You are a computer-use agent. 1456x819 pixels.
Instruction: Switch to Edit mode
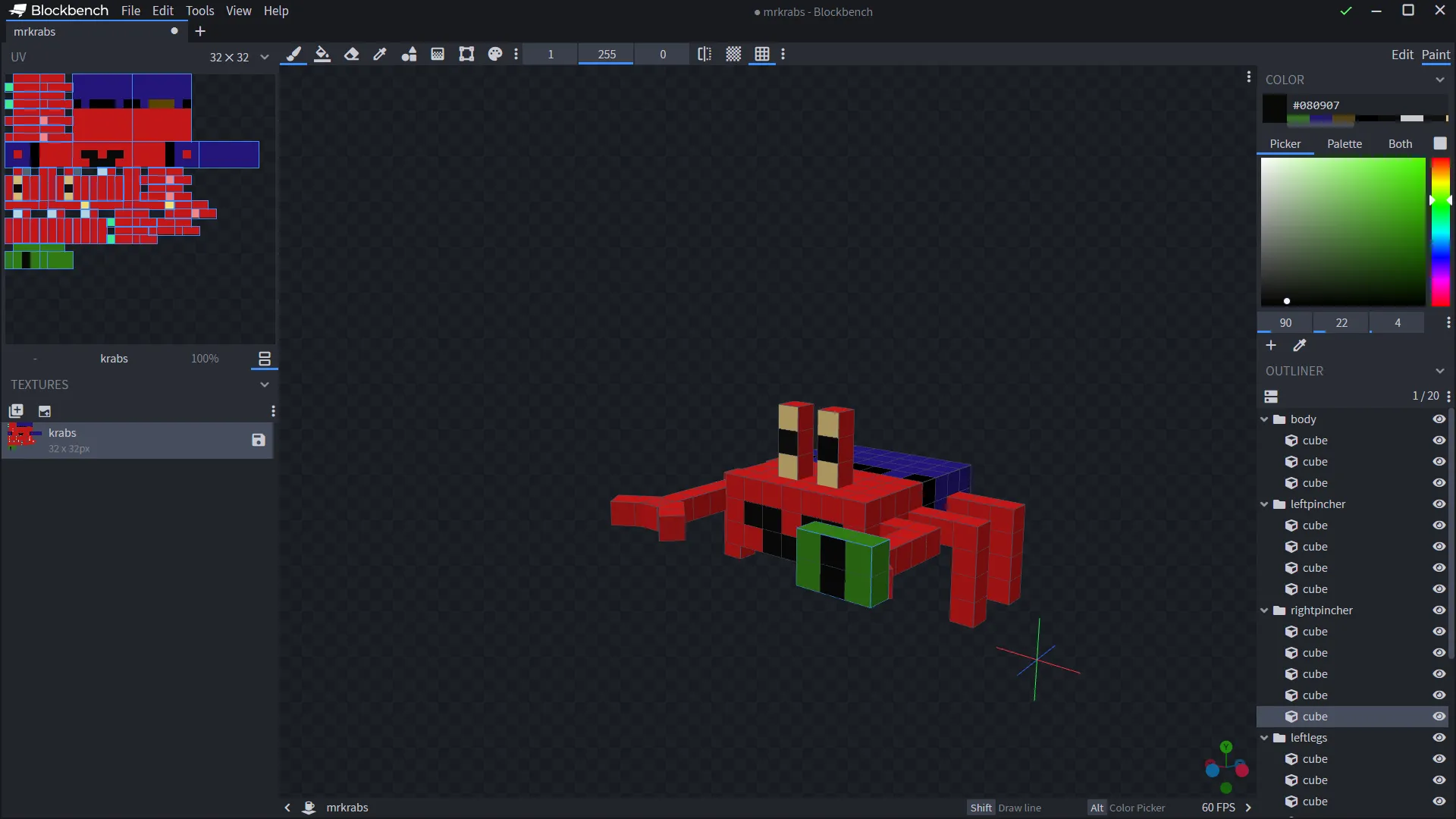coord(1402,55)
